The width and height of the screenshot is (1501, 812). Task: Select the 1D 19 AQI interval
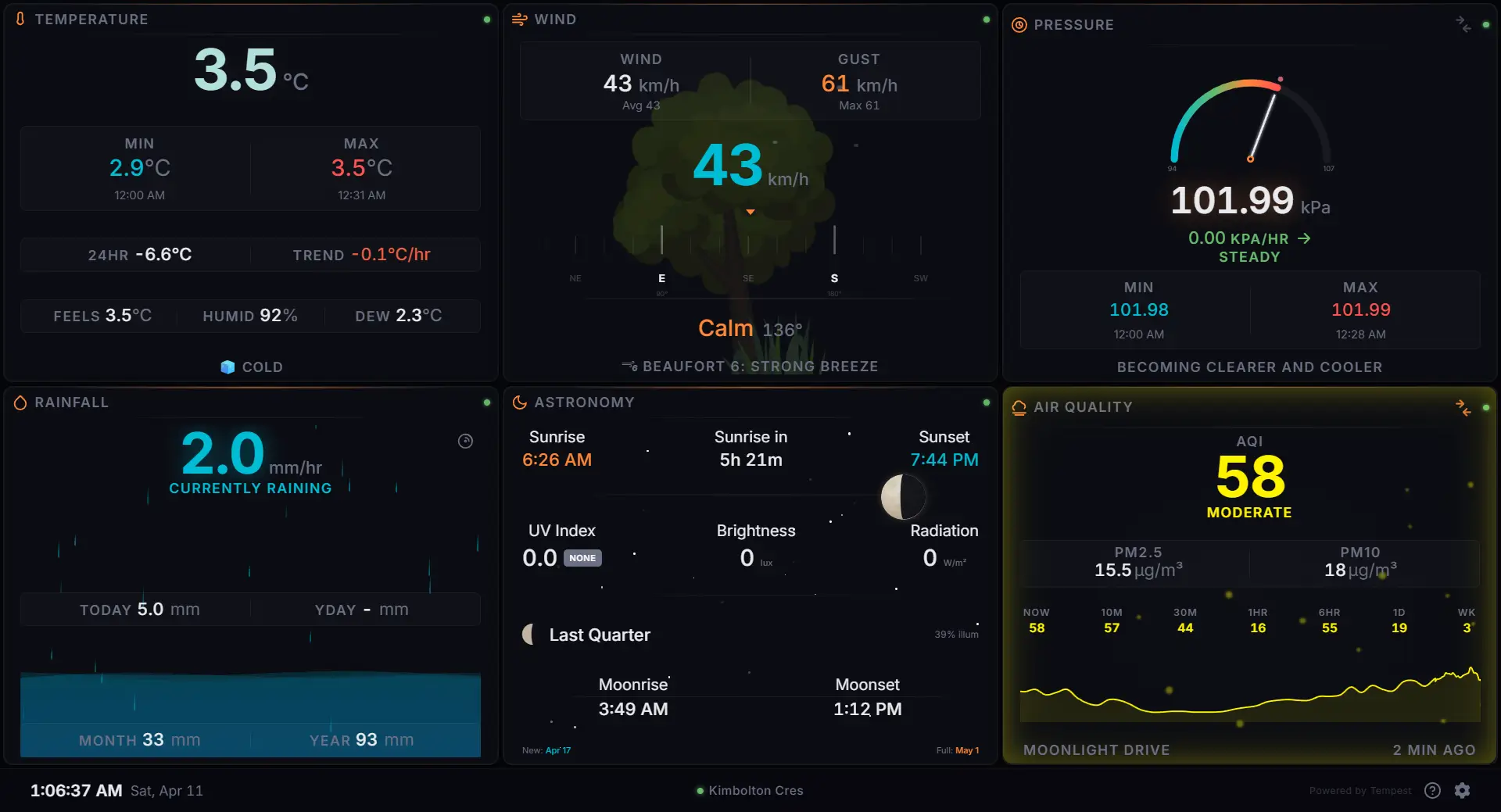1399,621
